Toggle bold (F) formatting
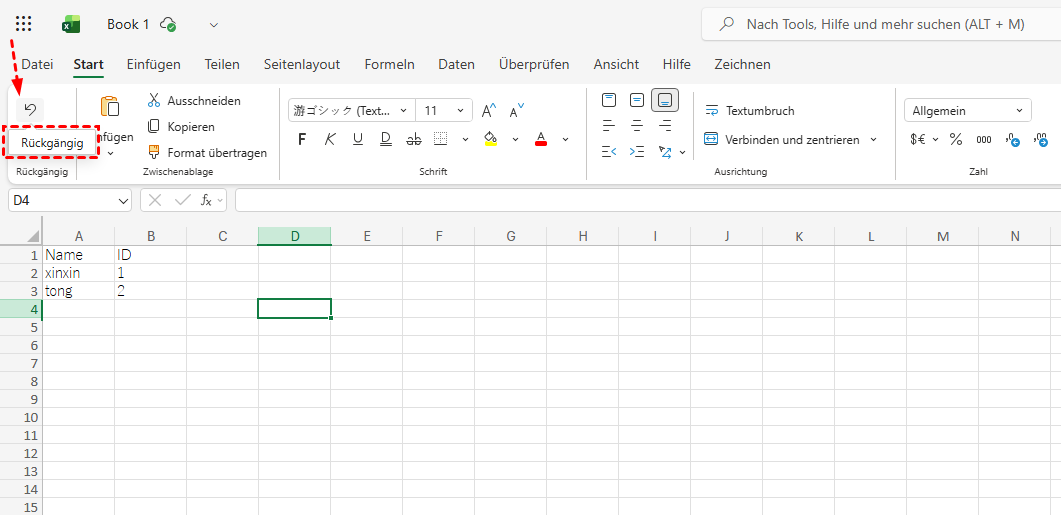The height and width of the screenshot is (515, 1061). click(302, 140)
